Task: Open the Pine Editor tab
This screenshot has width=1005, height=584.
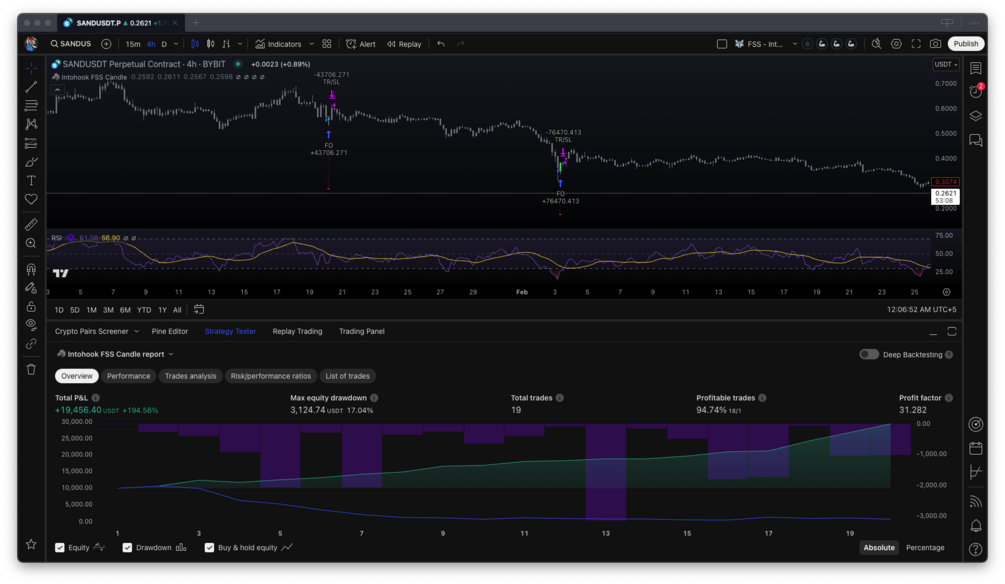Action: click(x=169, y=331)
